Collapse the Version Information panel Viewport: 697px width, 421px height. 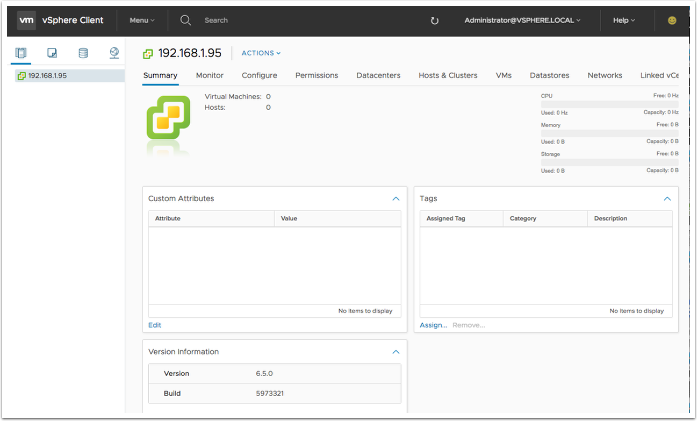coord(396,352)
